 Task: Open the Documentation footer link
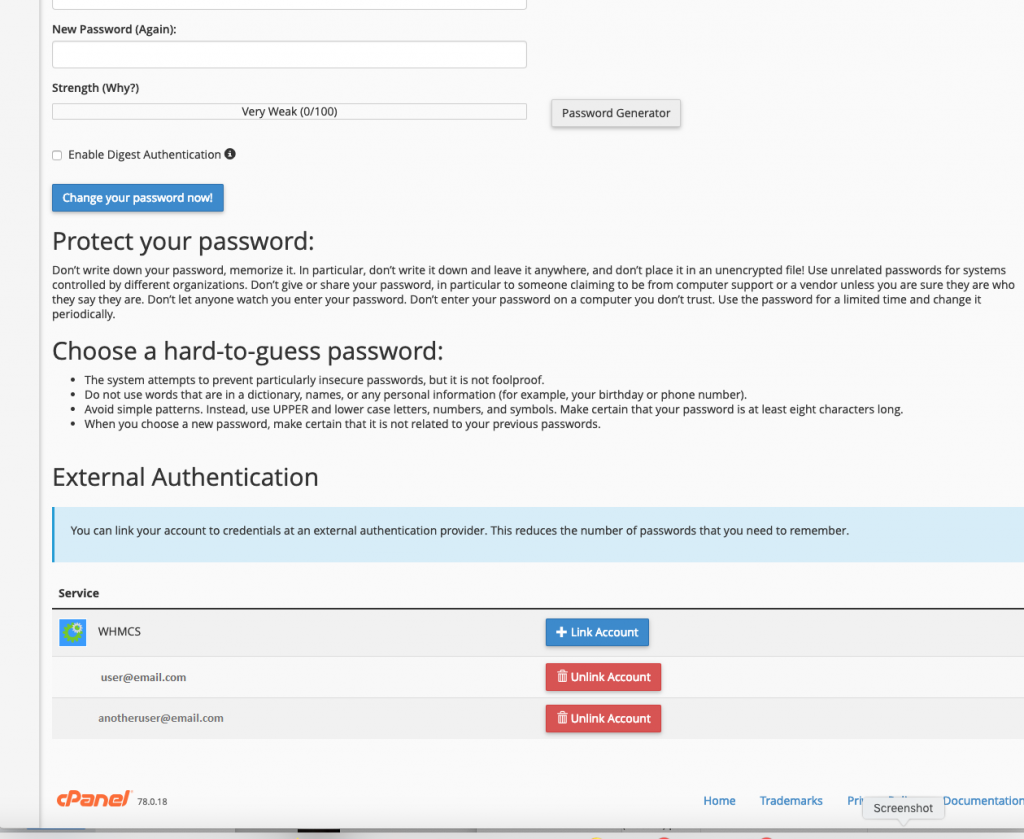983,800
